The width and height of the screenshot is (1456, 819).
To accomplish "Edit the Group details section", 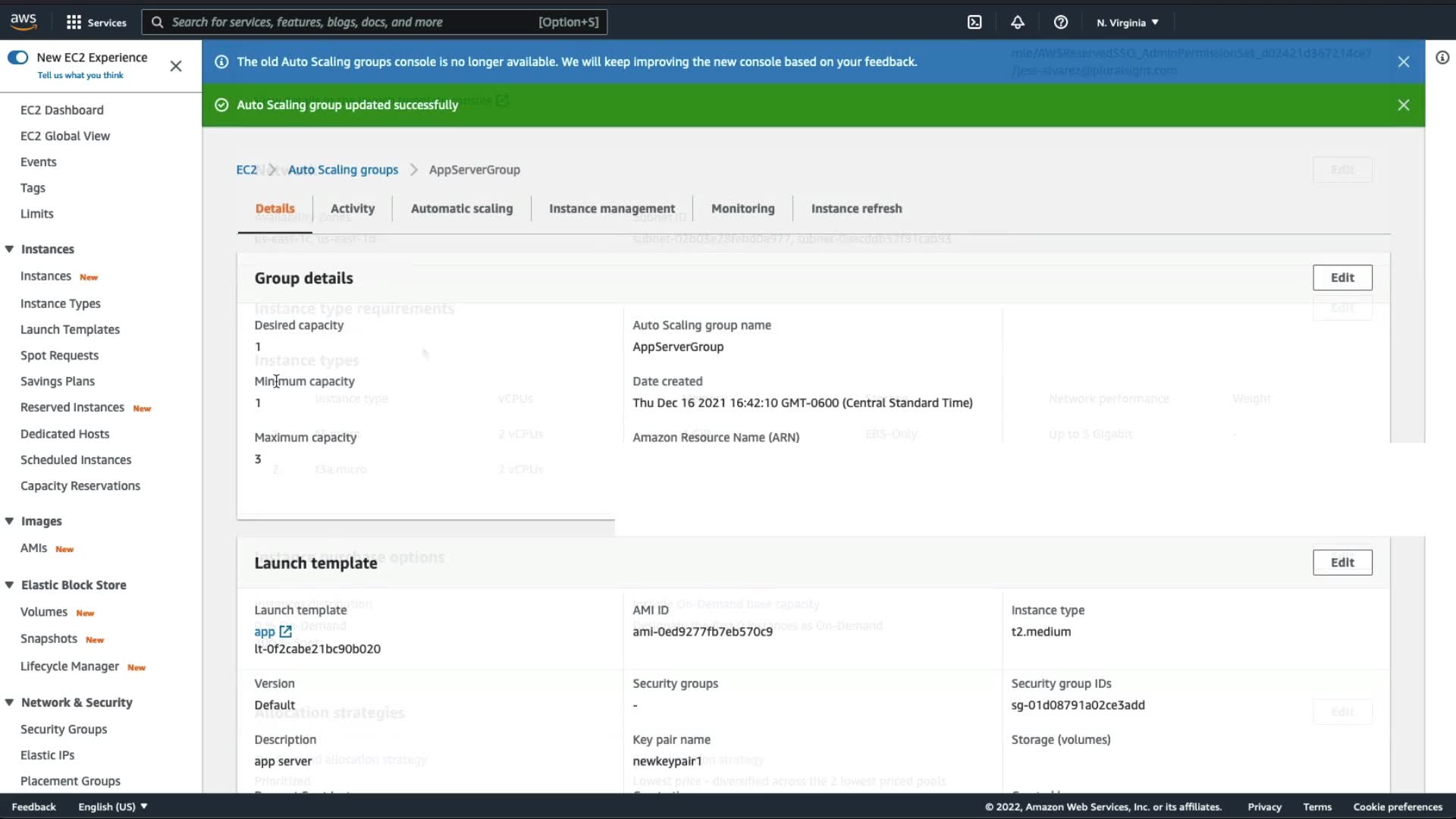I will pyautogui.click(x=1341, y=278).
